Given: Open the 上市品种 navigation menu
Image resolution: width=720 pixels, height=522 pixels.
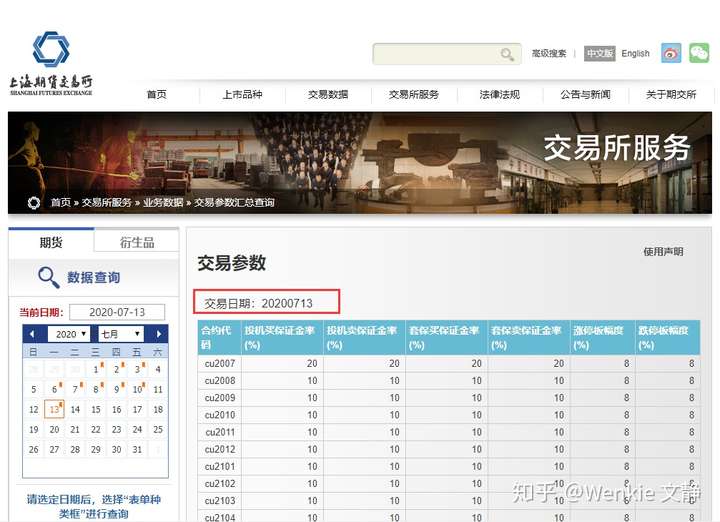Looking at the screenshot, I should [242, 95].
